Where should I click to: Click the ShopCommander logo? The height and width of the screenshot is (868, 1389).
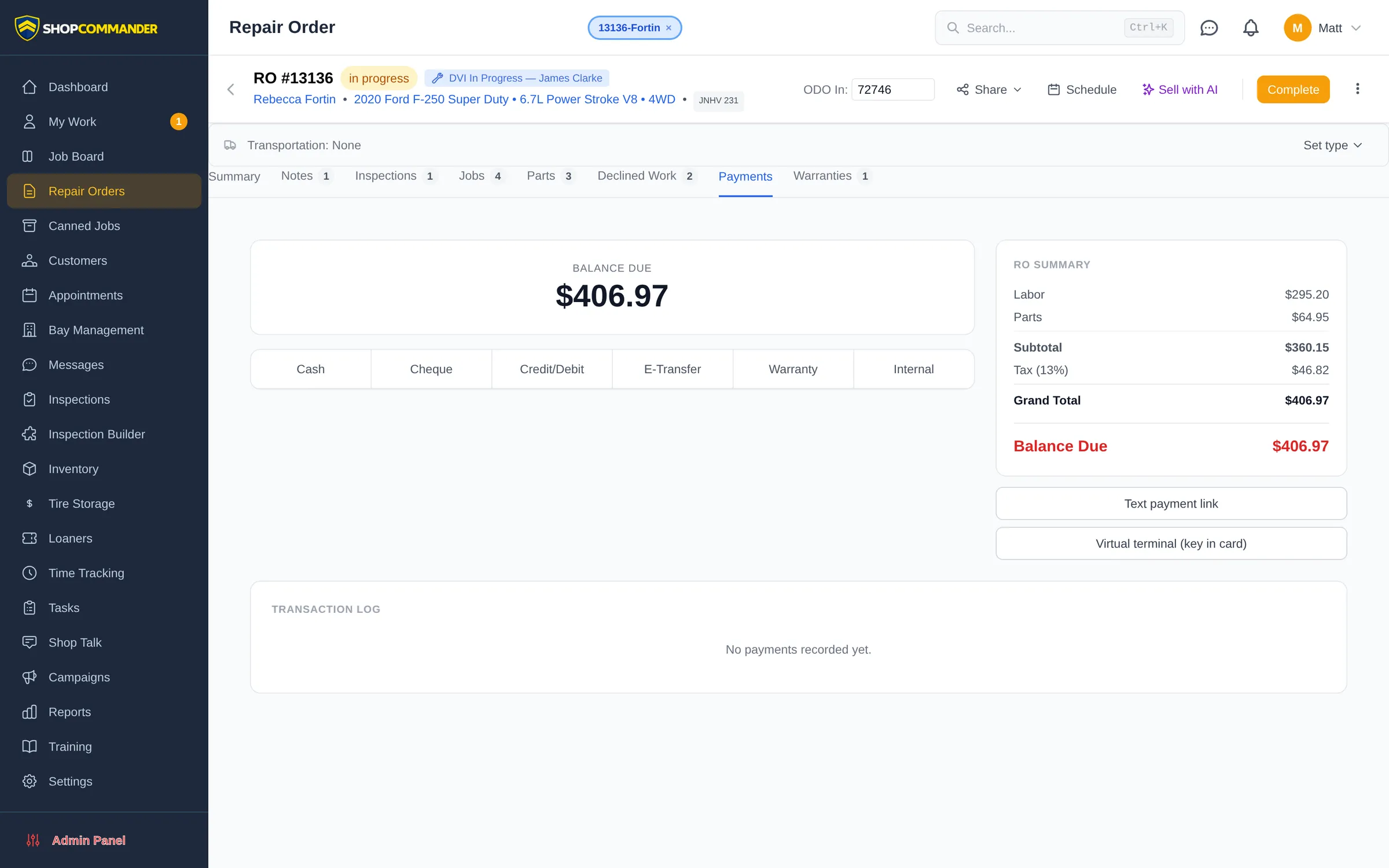(x=86, y=28)
